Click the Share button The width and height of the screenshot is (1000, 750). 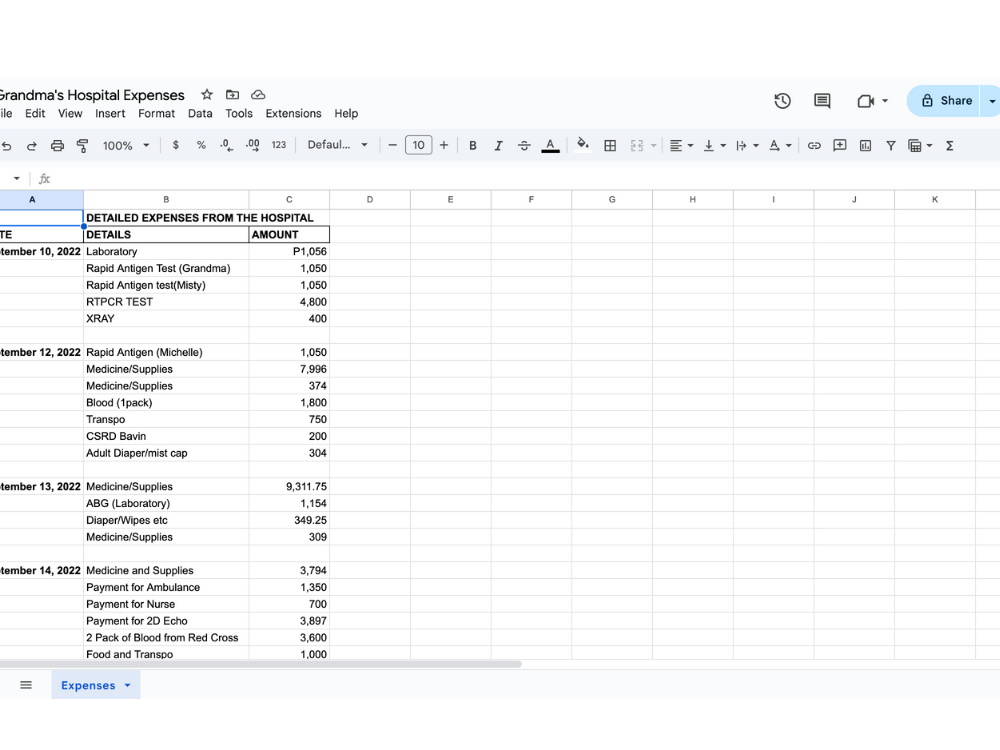click(946, 101)
